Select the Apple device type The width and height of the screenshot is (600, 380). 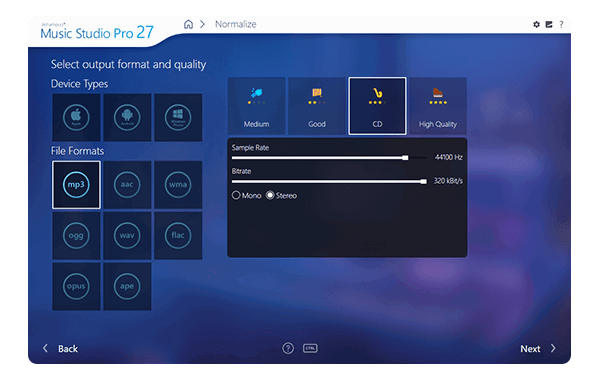[x=76, y=117]
